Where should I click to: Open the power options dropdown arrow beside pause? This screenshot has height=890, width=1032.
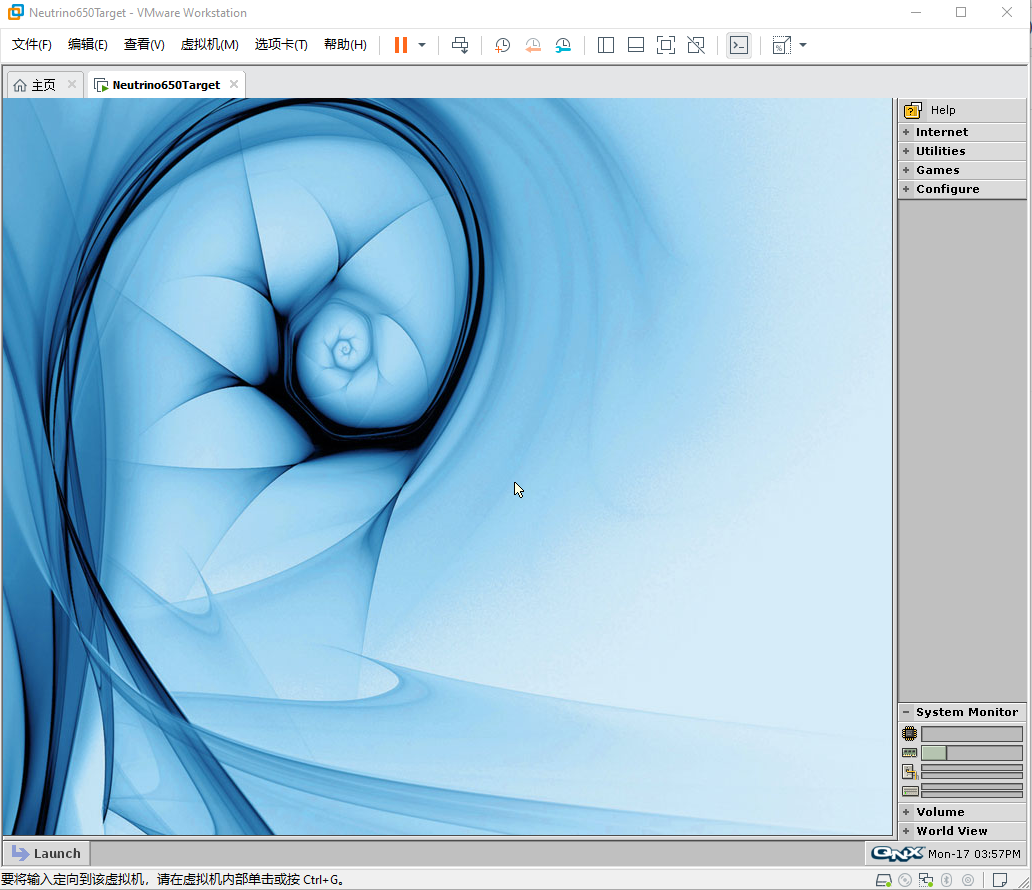[x=422, y=45]
